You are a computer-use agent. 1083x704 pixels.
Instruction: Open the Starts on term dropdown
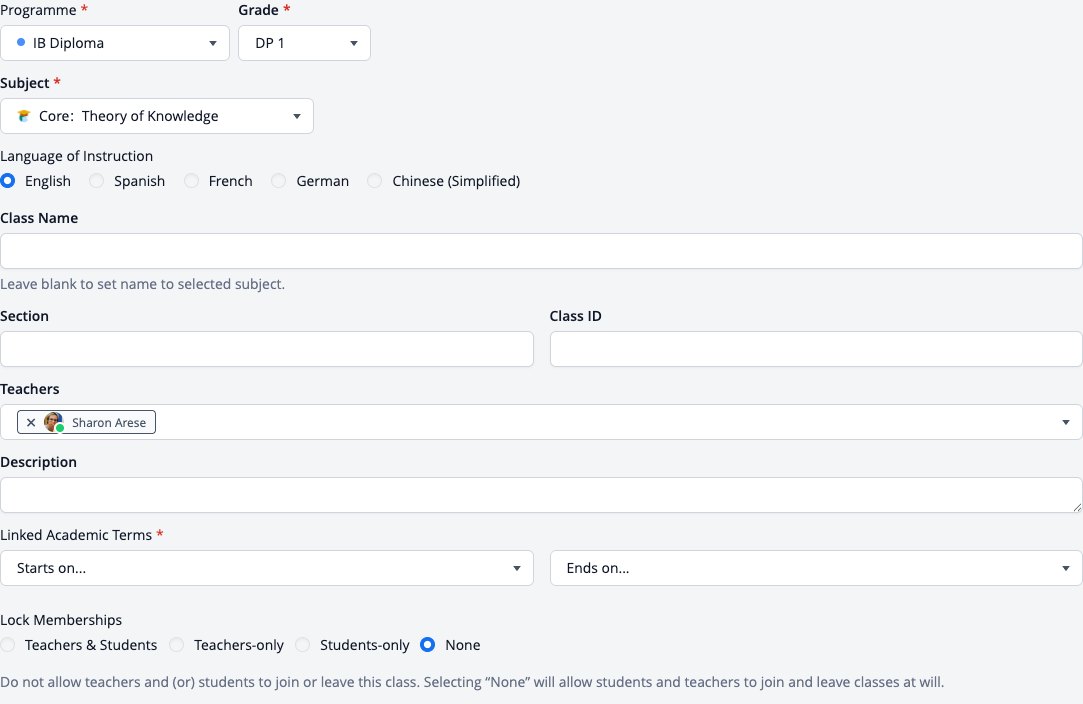(267, 568)
